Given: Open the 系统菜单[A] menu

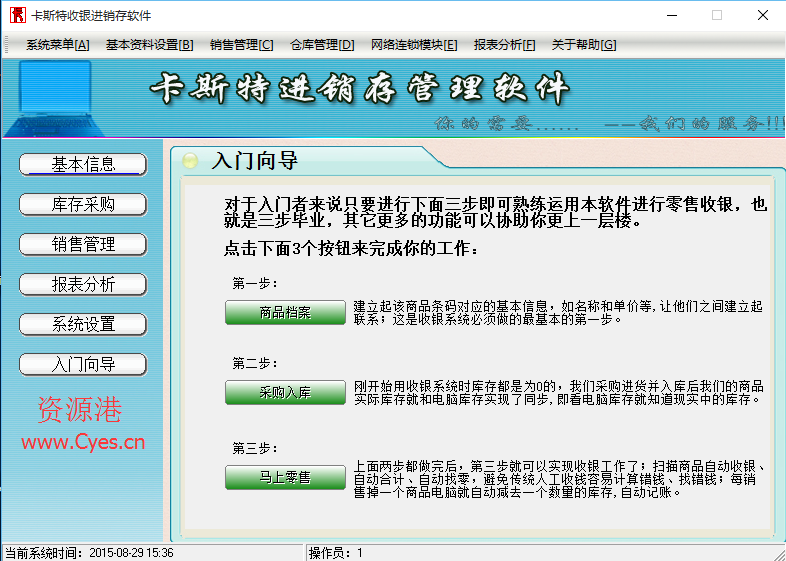Looking at the screenshot, I should (x=58, y=45).
